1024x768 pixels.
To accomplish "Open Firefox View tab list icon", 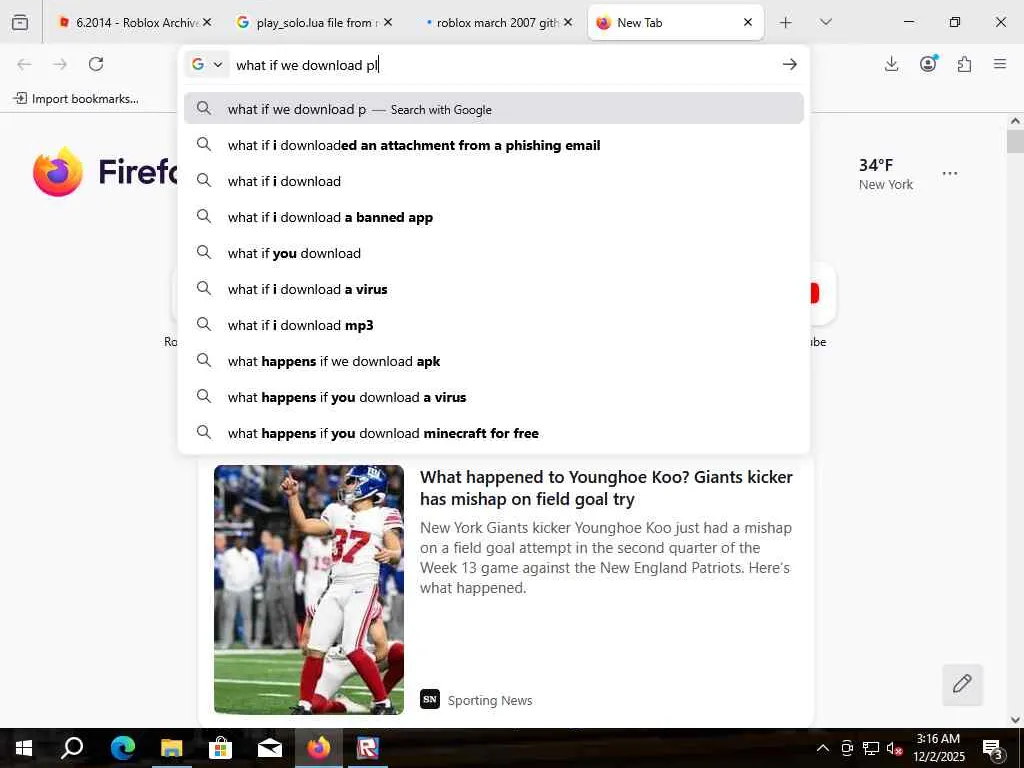I will click(x=20, y=22).
